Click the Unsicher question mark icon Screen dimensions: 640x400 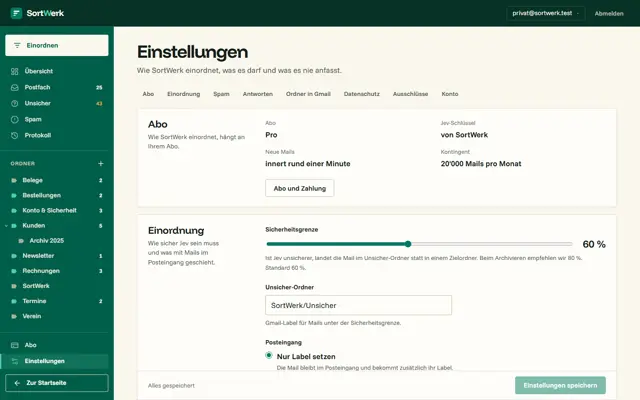(15, 103)
